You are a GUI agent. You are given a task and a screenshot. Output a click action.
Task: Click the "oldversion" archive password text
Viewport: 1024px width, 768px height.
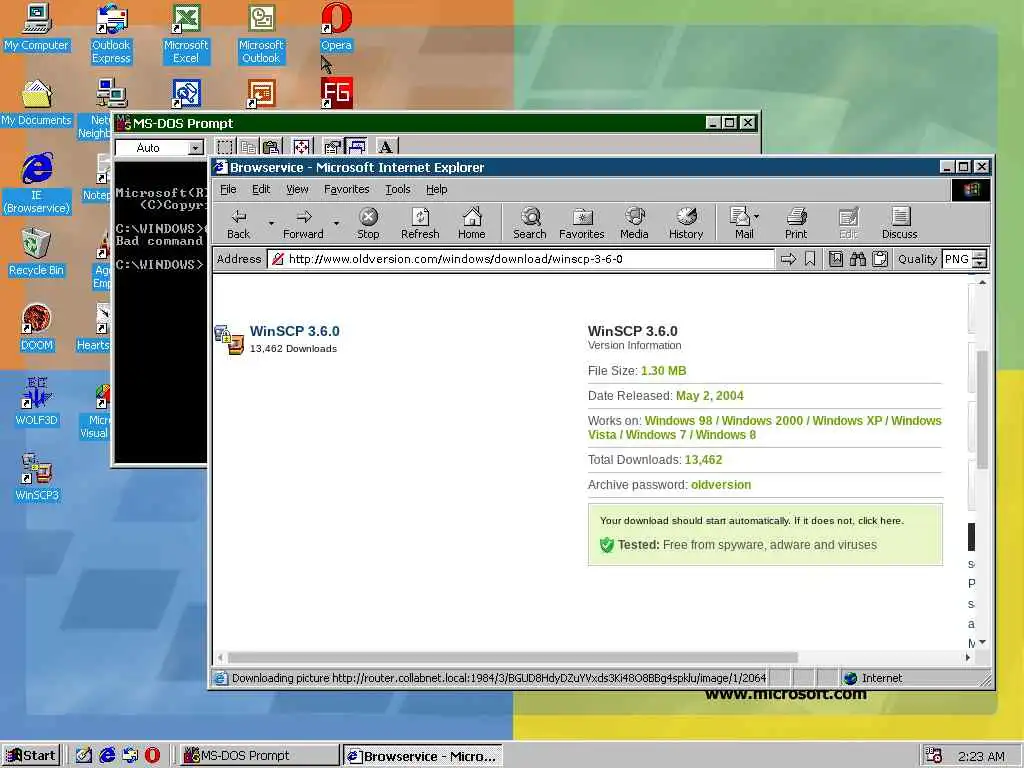[x=721, y=485]
